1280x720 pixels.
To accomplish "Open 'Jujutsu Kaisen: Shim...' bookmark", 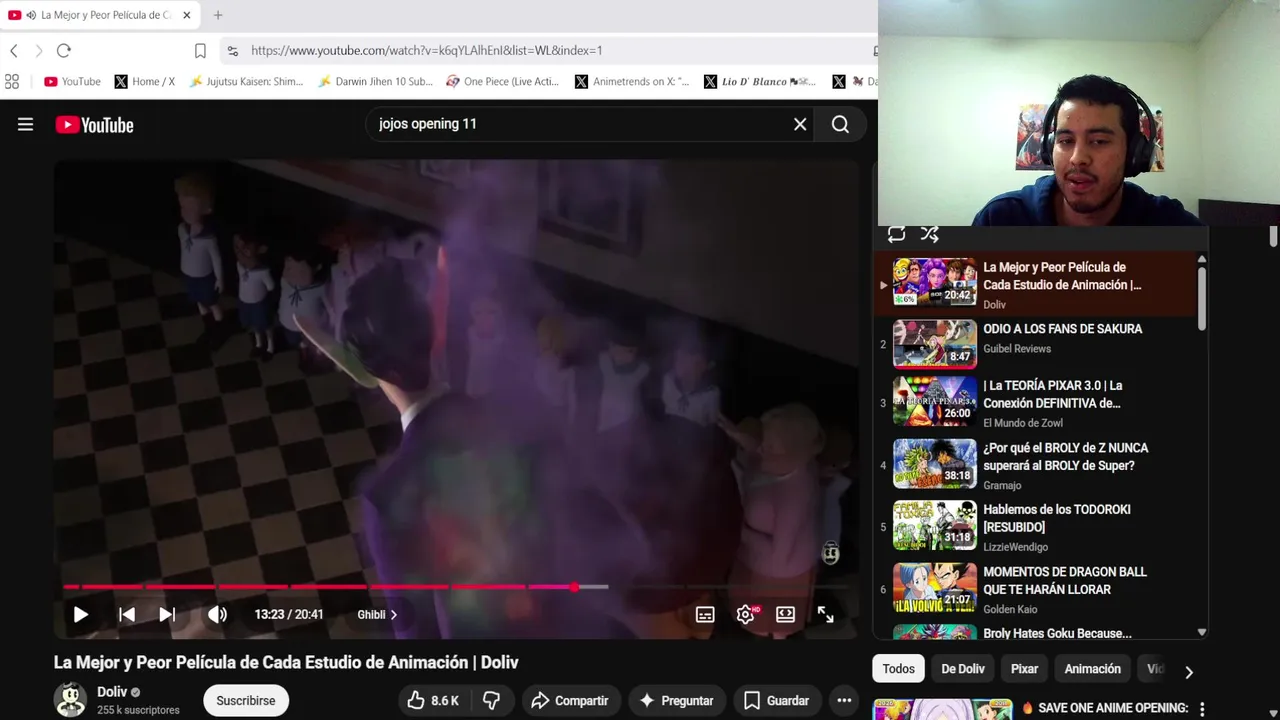I will tap(246, 81).
